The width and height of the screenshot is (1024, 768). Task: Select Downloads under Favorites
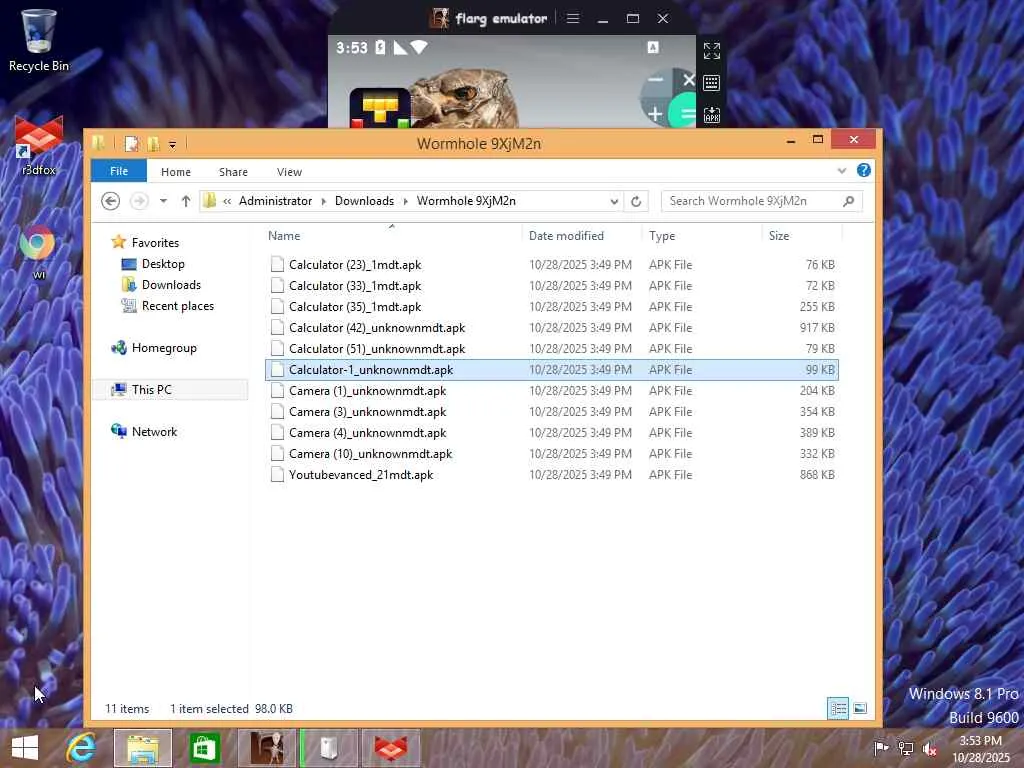pyautogui.click(x=171, y=285)
